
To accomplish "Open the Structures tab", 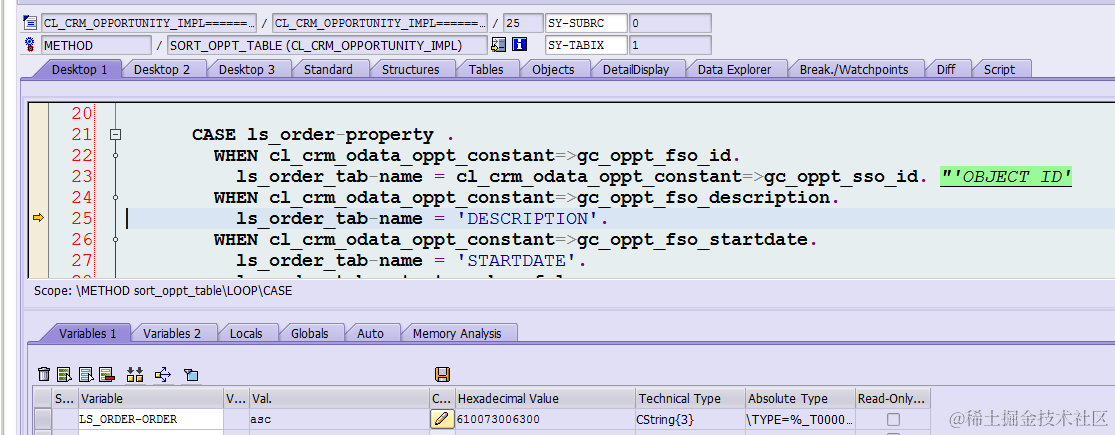I will (x=410, y=69).
